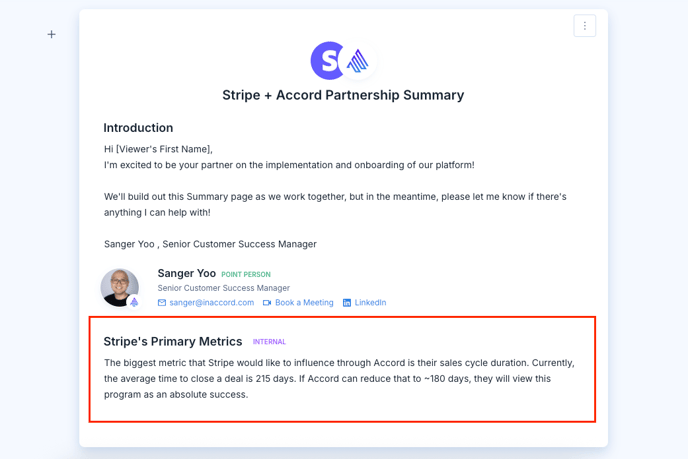Open sanger@inaccord.com email link
This screenshot has width=688, height=459.
click(x=211, y=303)
